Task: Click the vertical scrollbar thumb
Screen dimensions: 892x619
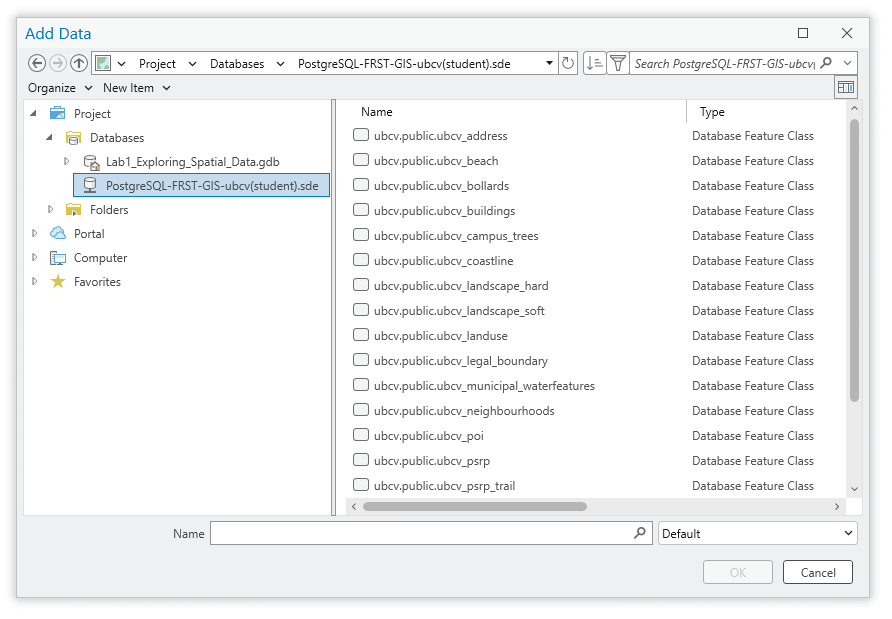Action: (854, 261)
